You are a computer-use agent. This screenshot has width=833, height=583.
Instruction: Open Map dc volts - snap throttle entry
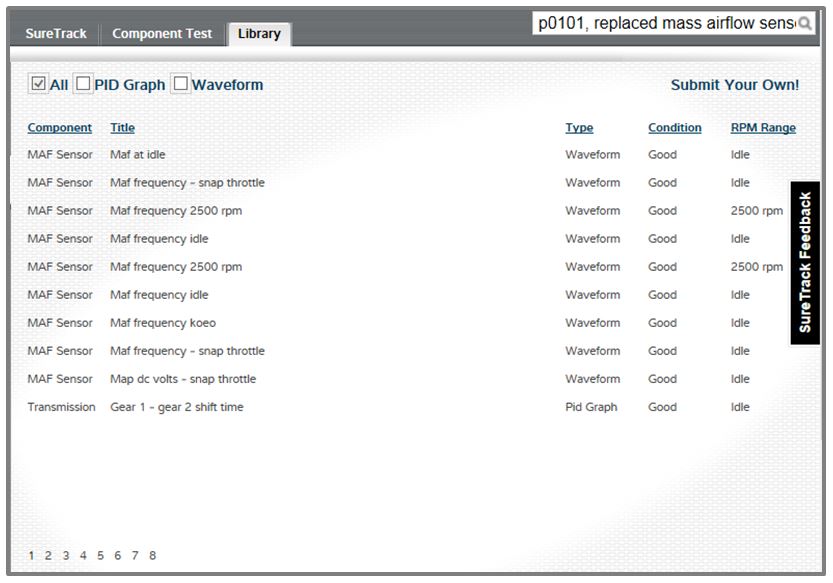tap(182, 379)
